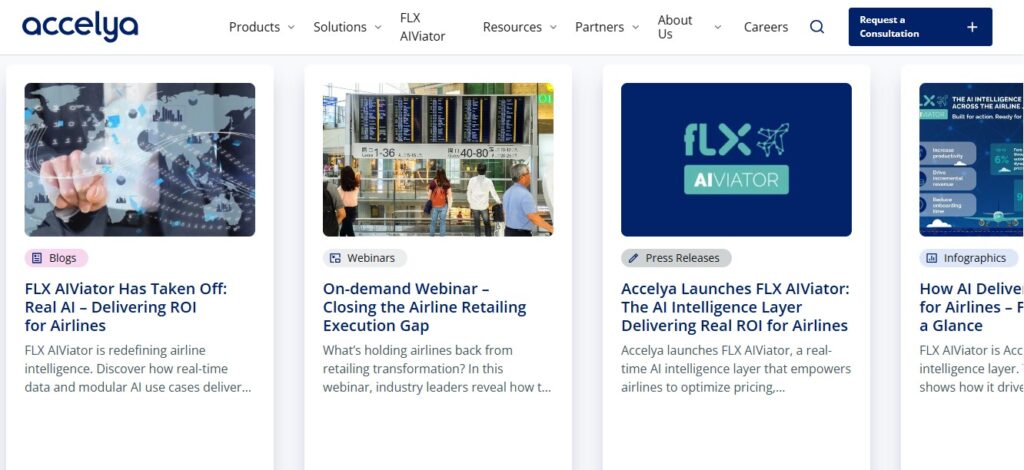Click plus icon on Request a Consultation
This screenshot has height=470, width=1024.
[x=972, y=27]
